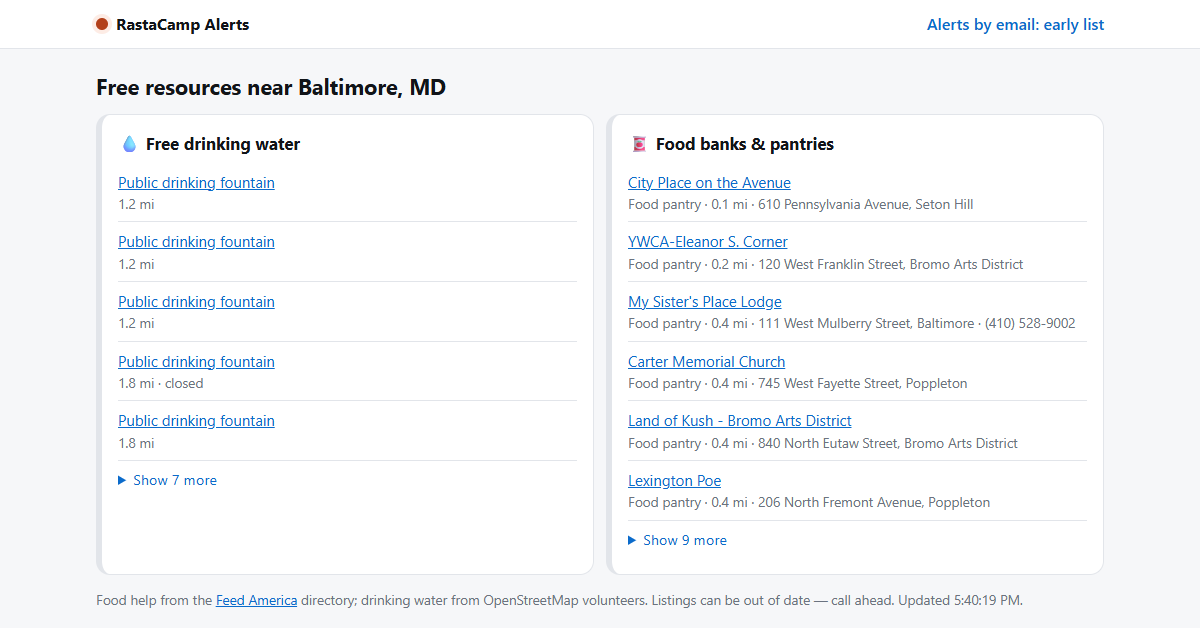Viewport: 1200px width, 628px height.
Task: Open City Place on the Avenue
Action: coord(709,183)
